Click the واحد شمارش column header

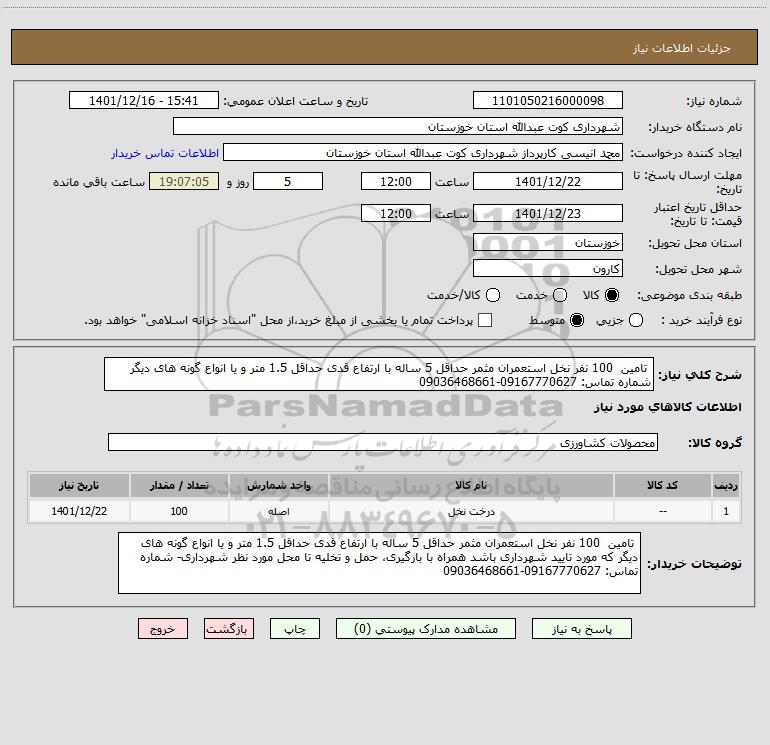[278, 486]
